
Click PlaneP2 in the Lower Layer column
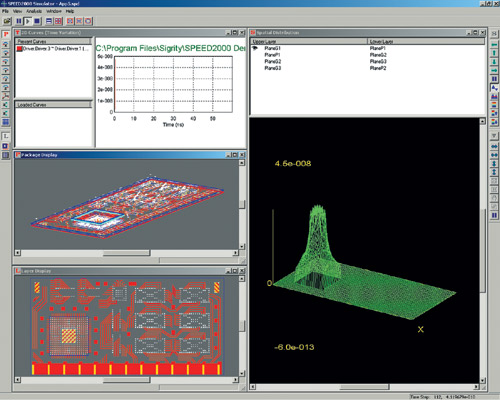[x=378, y=68]
